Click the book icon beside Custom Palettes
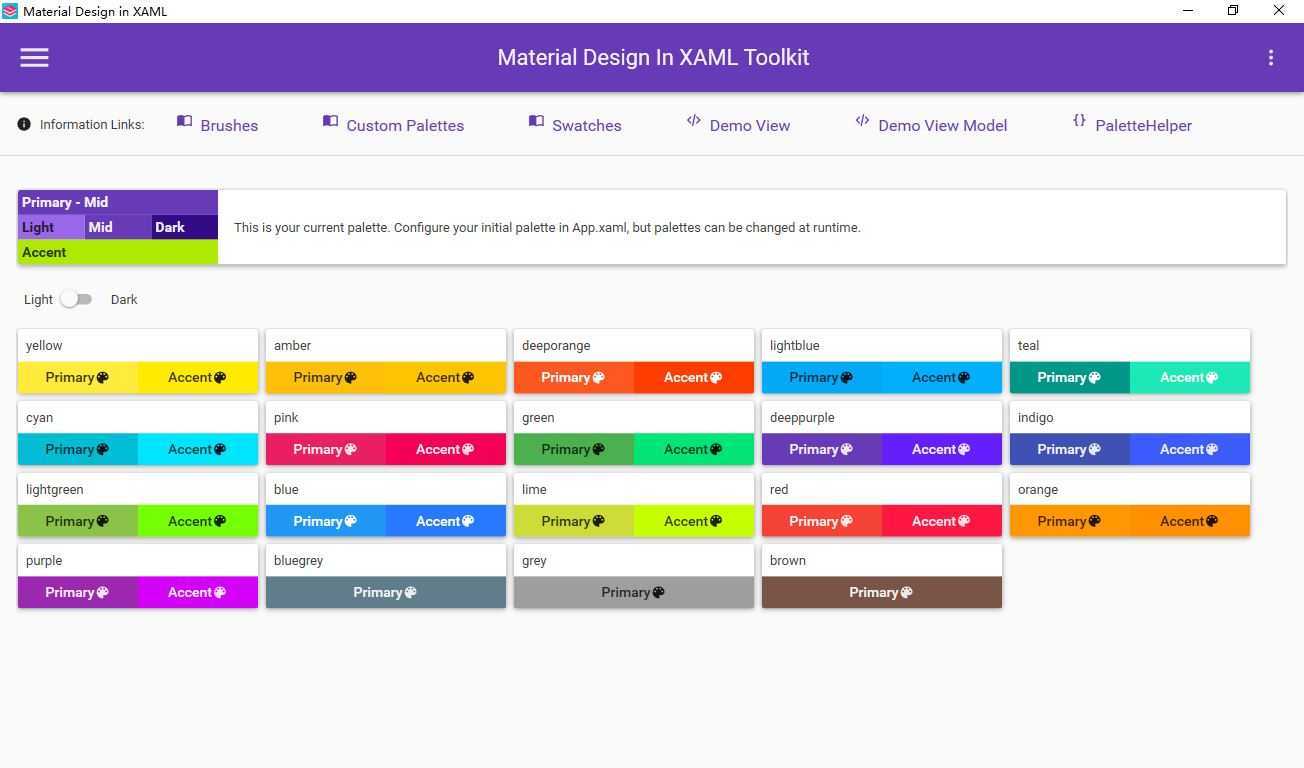1304x768 pixels. (330, 121)
